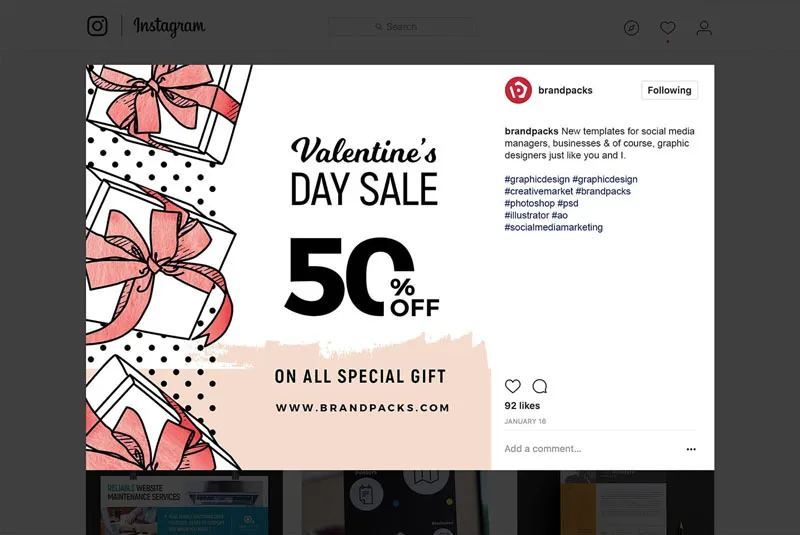The width and height of the screenshot is (800, 535).
Task: View the 92 likes list
Action: pyautogui.click(x=522, y=406)
